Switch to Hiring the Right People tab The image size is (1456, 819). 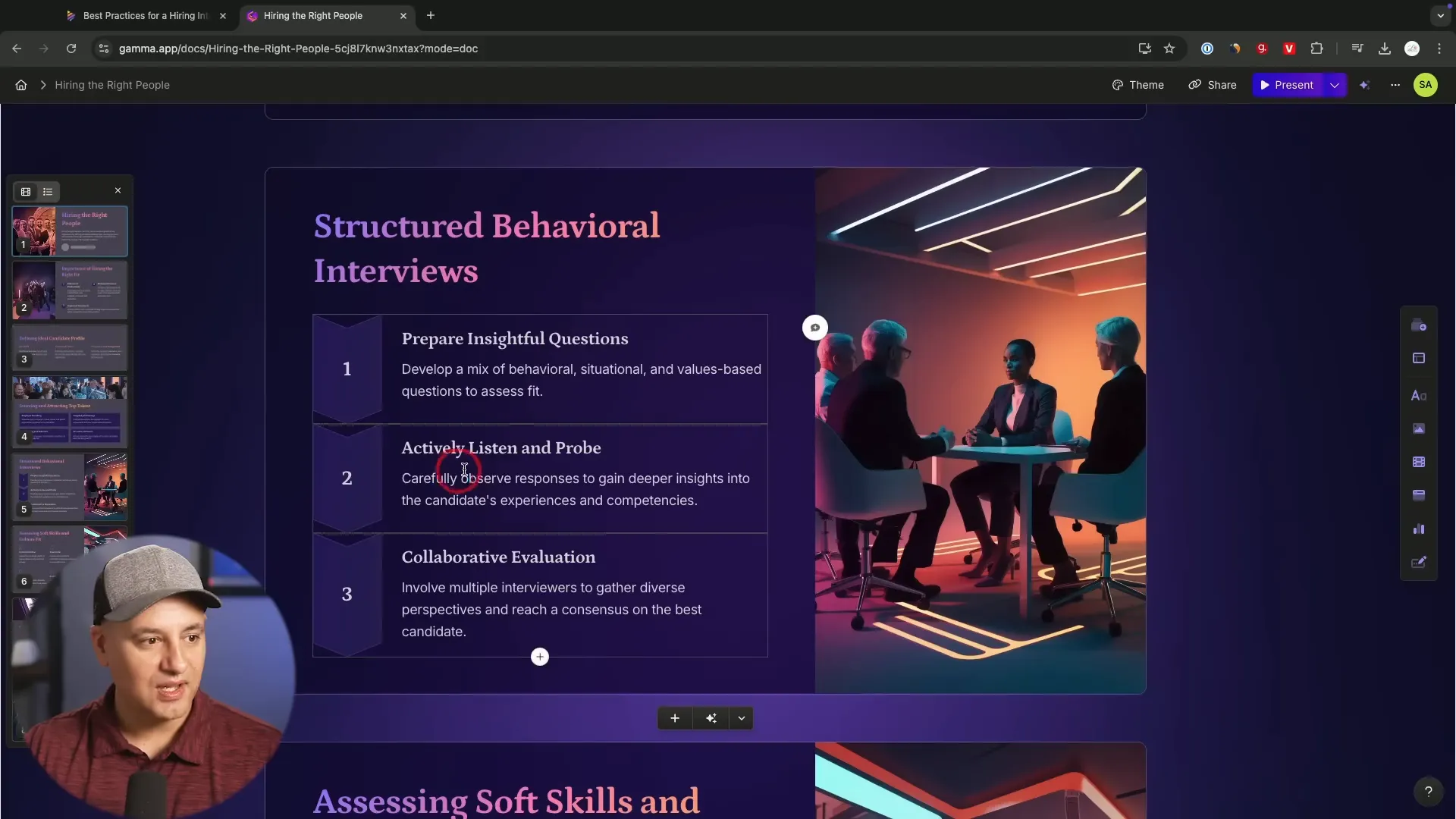click(313, 15)
